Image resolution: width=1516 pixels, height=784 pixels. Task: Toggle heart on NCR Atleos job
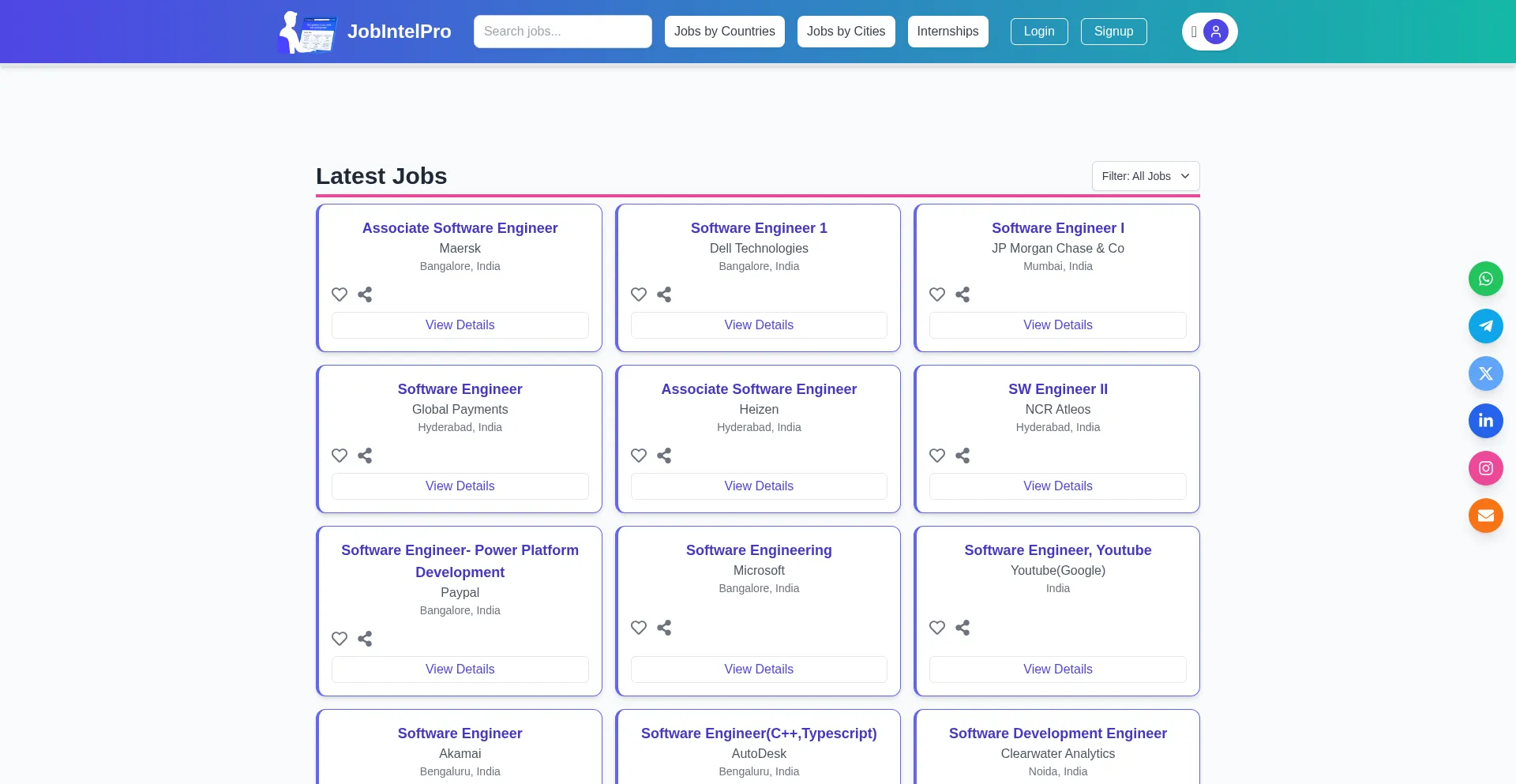point(937,456)
